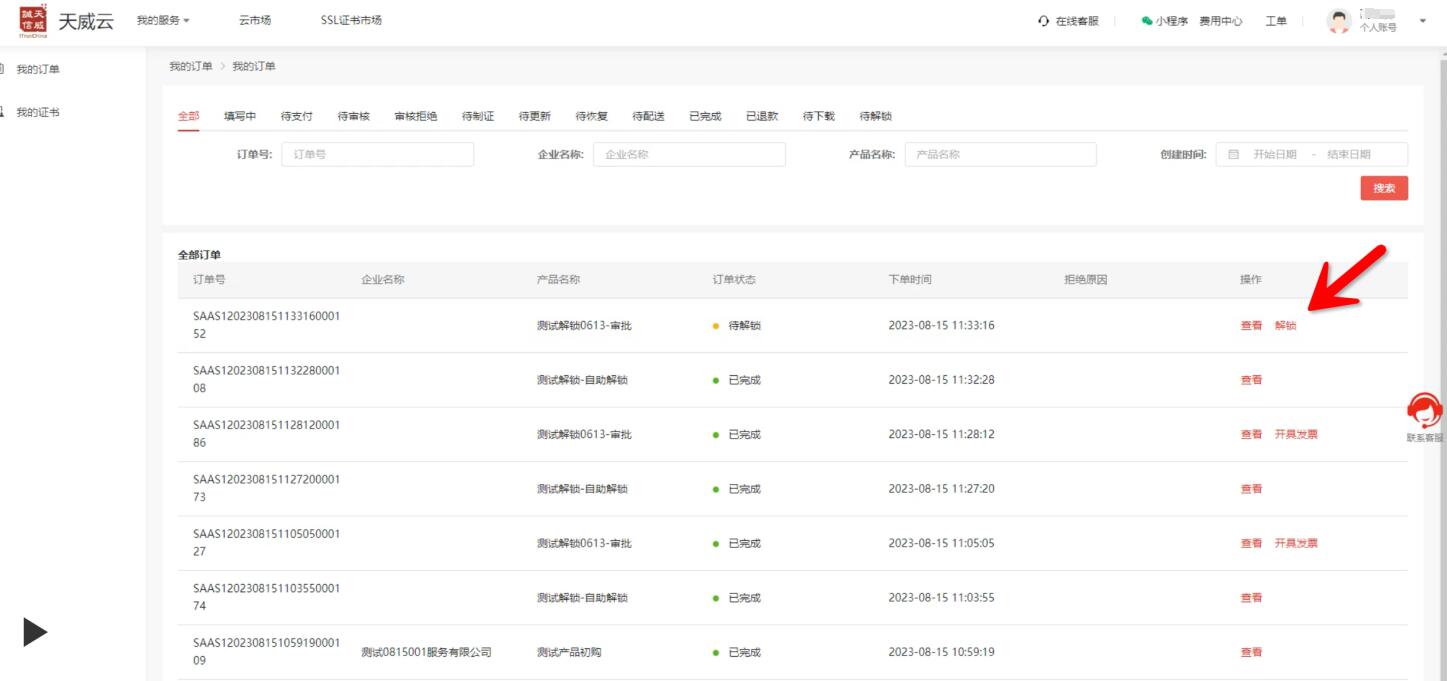The image size is (1447, 681).
Task: Click 开具发票 for order ending 0186
Action: pyautogui.click(x=1296, y=435)
